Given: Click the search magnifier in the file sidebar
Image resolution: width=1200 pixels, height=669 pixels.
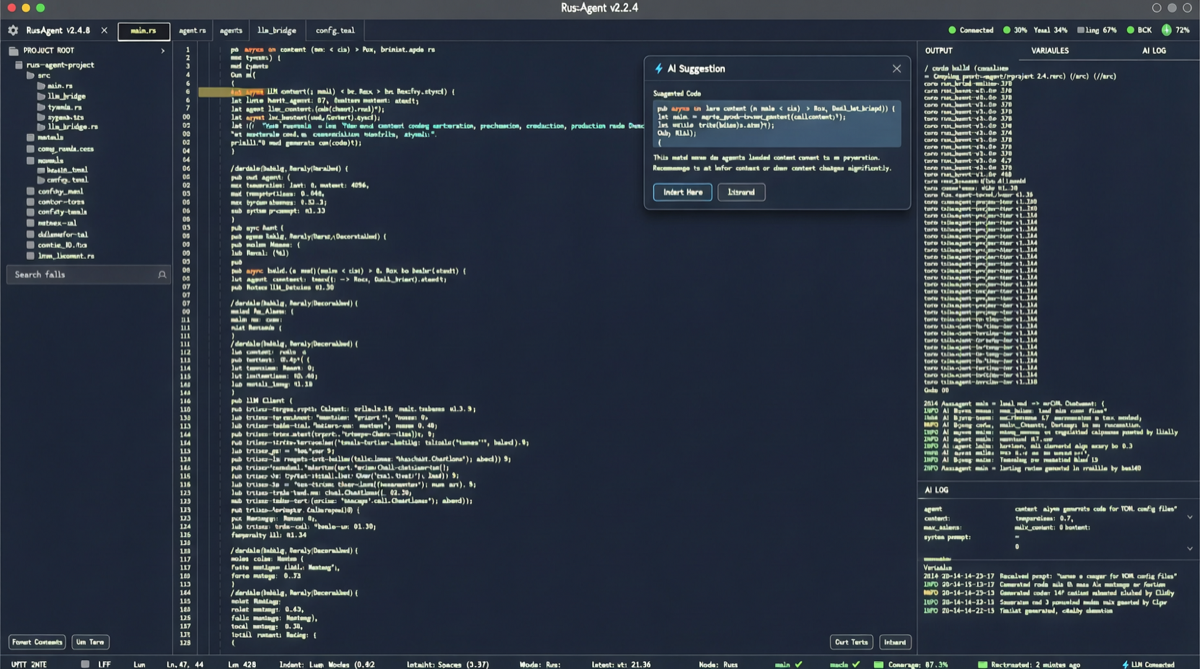Looking at the screenshot, I should tap(161, 272).
